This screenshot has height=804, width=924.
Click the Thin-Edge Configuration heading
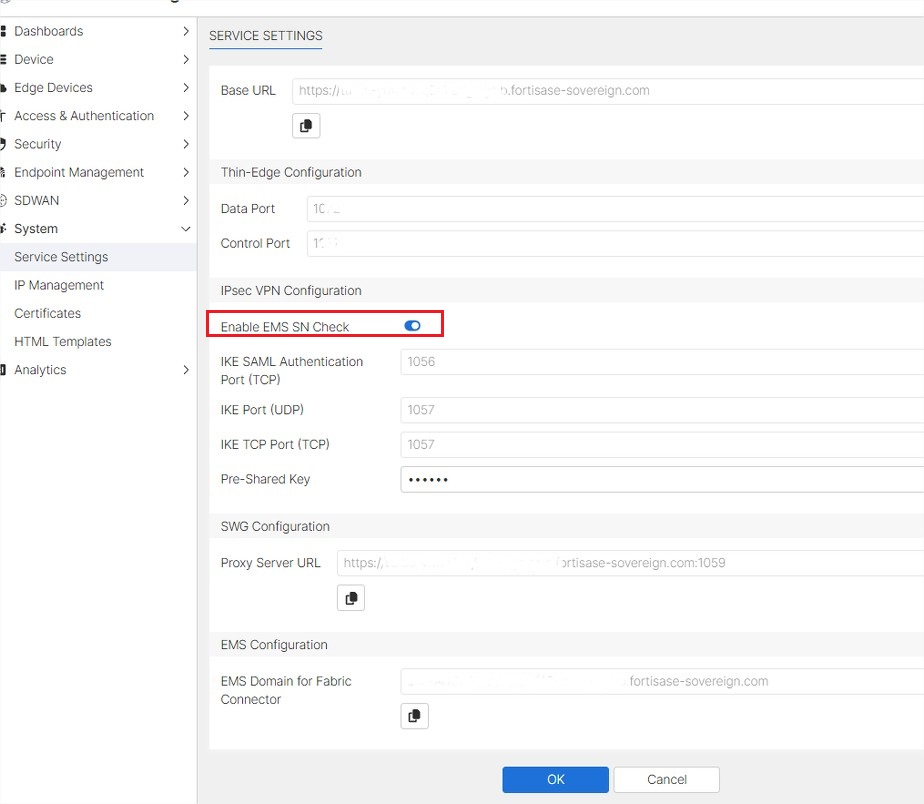point(291,172)
